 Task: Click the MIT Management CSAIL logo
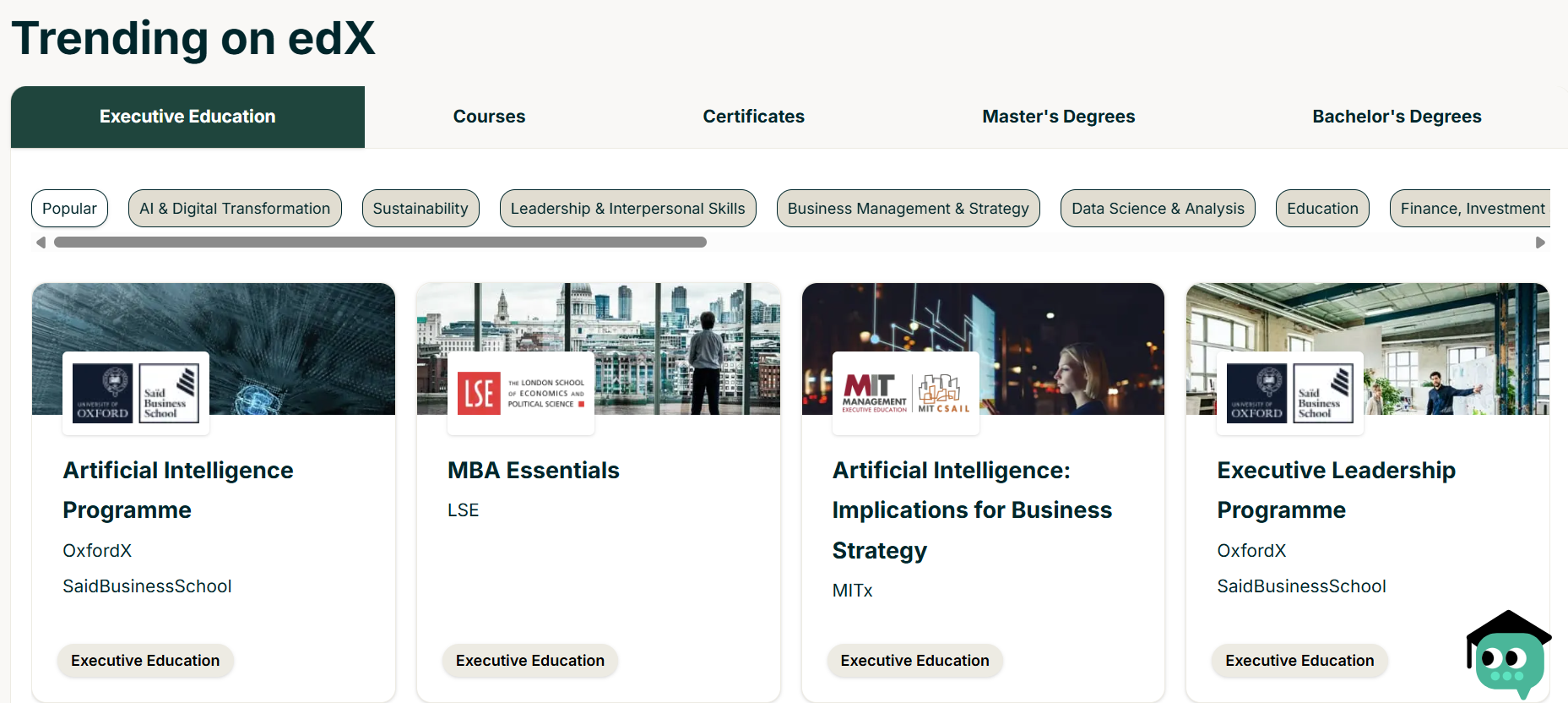coord(906,393)
